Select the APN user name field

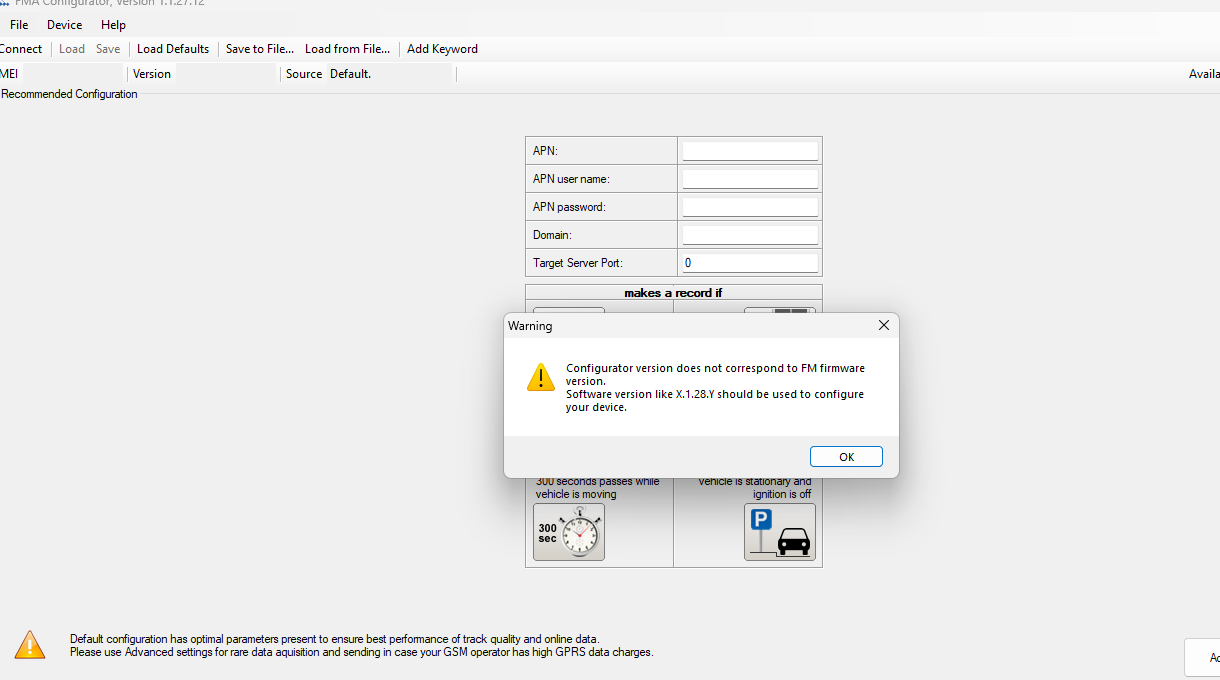pos(749,179)
